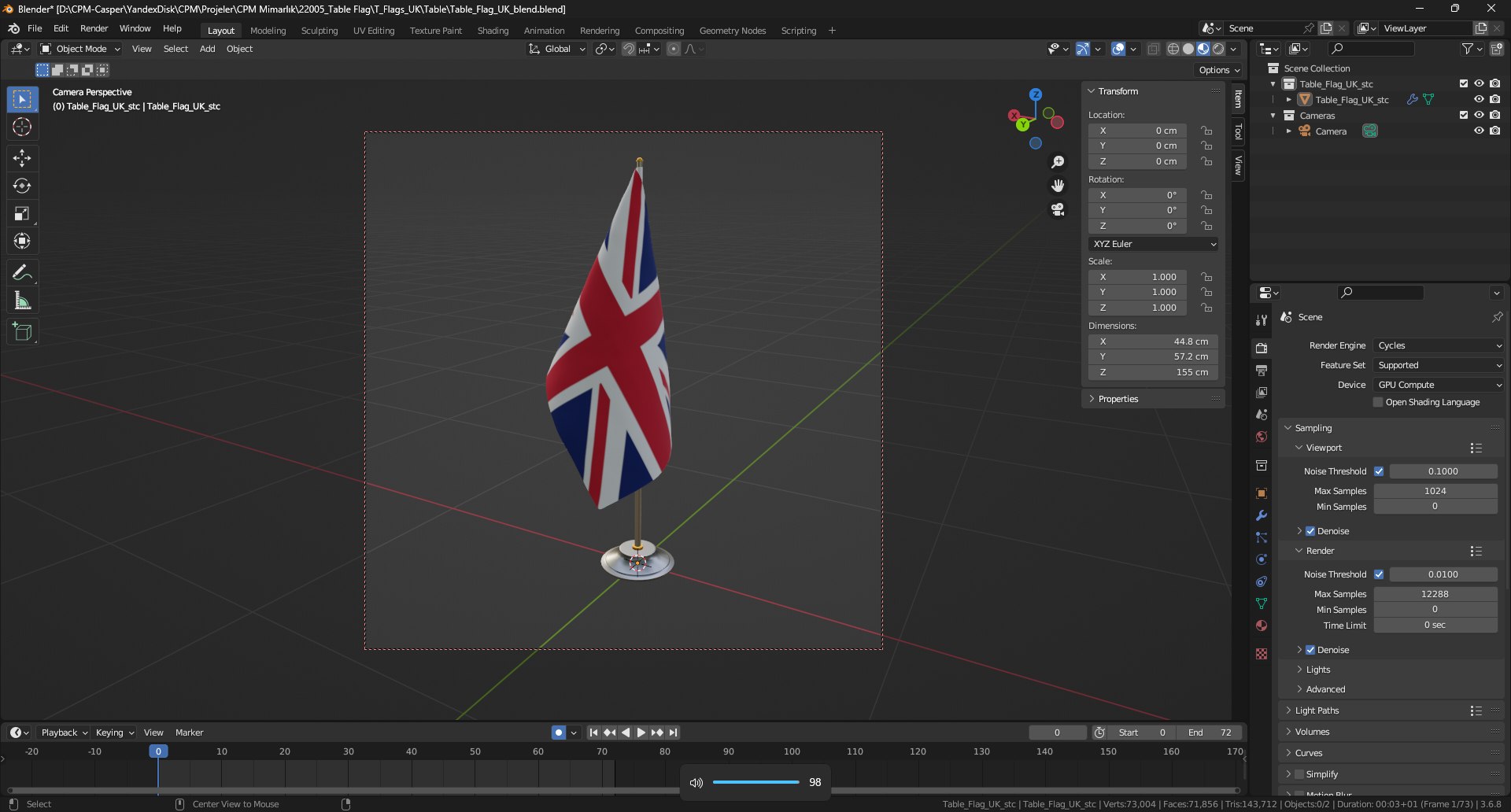The height and width of the screenshot is (812, 1511).
Task: Select the Measure tool
Action: point(22,301)
